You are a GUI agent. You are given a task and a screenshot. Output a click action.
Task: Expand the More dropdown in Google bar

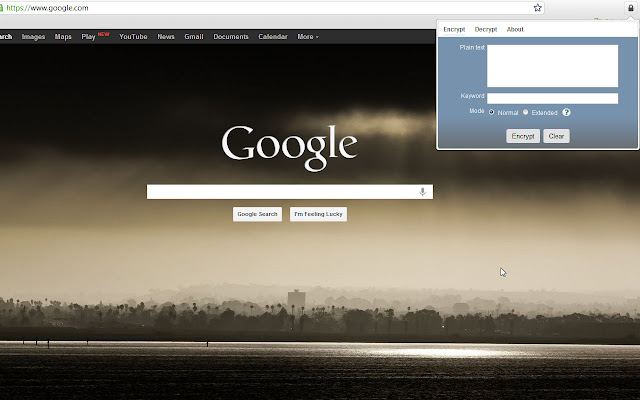(308, 37)
